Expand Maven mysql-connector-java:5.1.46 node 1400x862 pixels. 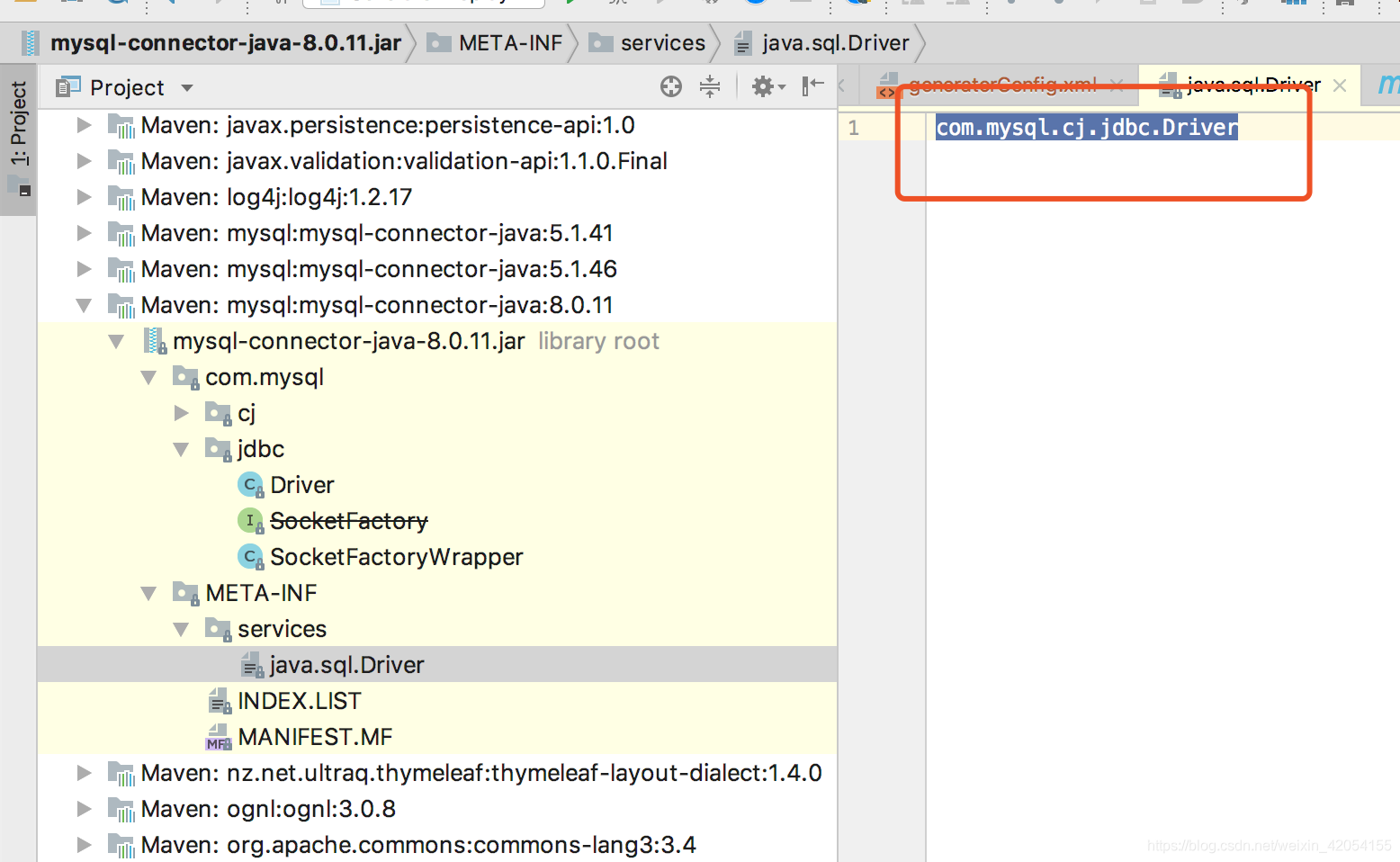[x=84, y=269]
